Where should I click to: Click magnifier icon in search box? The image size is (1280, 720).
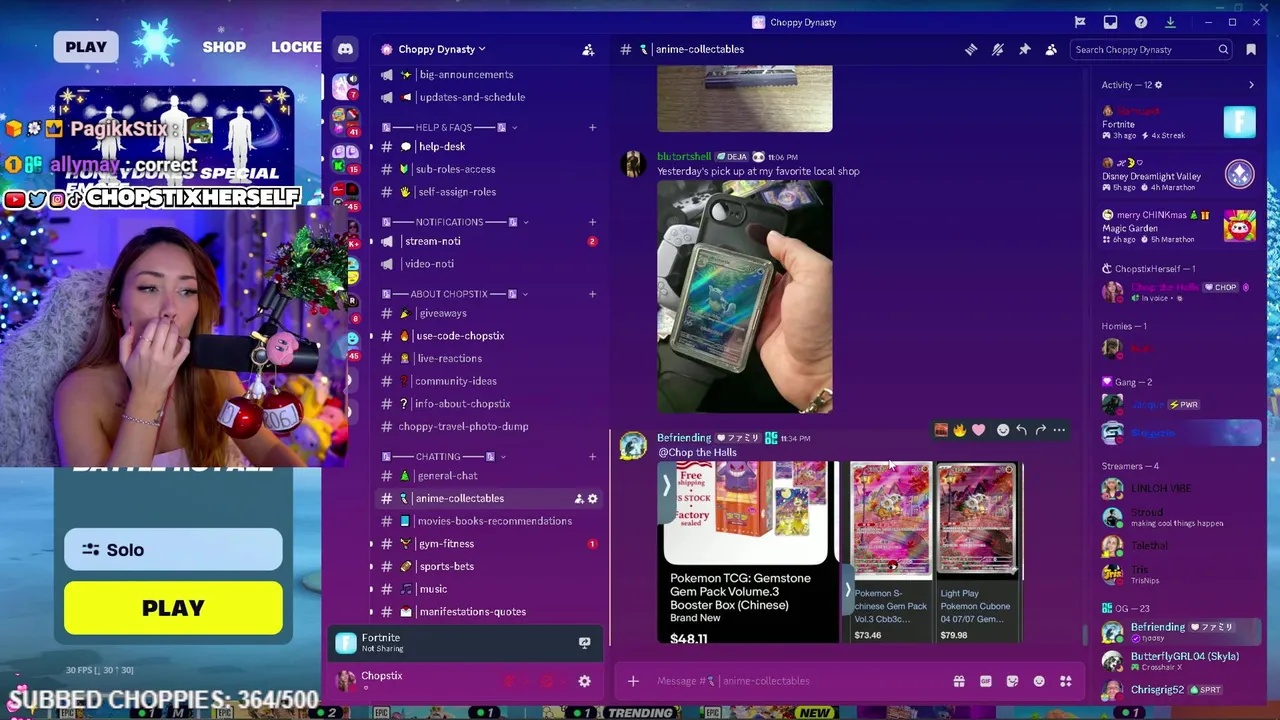pos(1223,49)
